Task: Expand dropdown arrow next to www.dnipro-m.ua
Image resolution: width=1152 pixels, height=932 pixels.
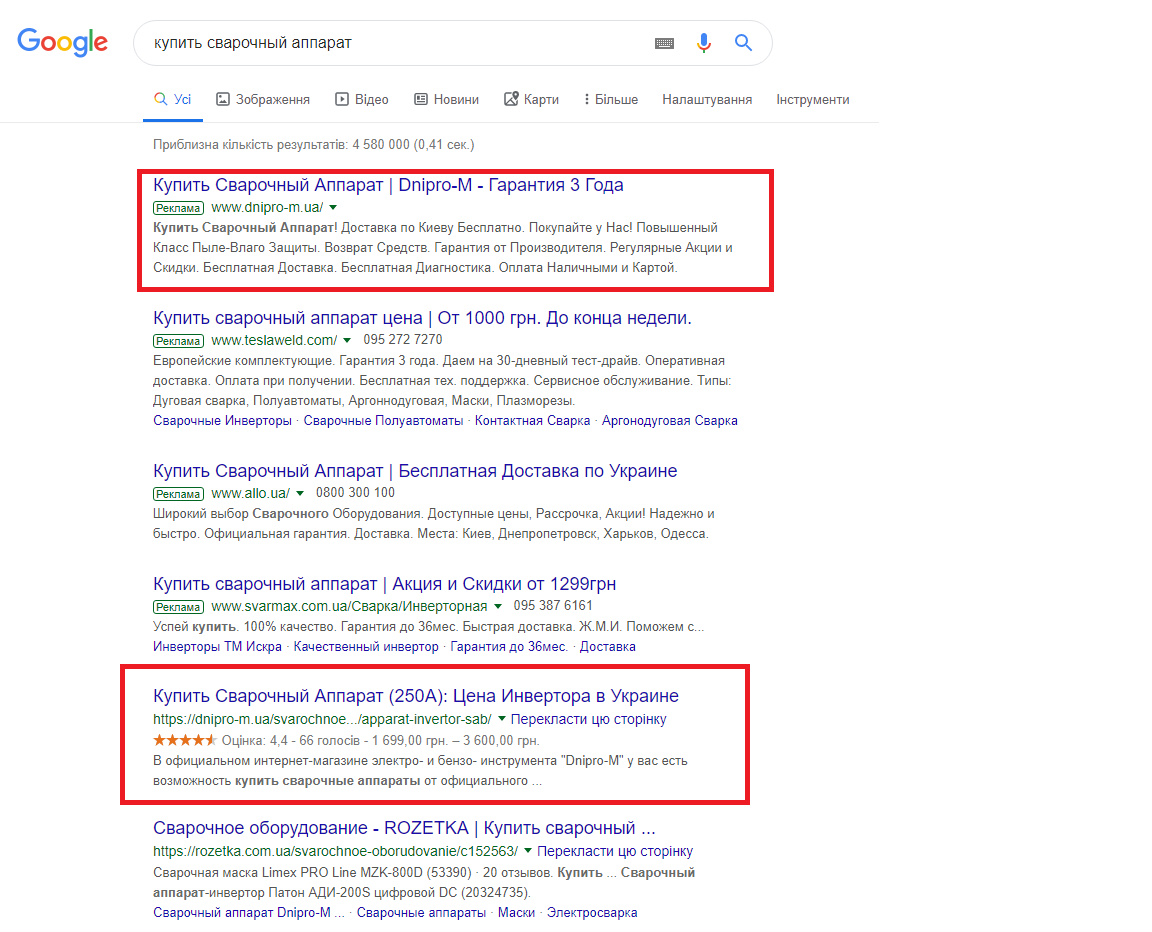Action: click(333, 208)
